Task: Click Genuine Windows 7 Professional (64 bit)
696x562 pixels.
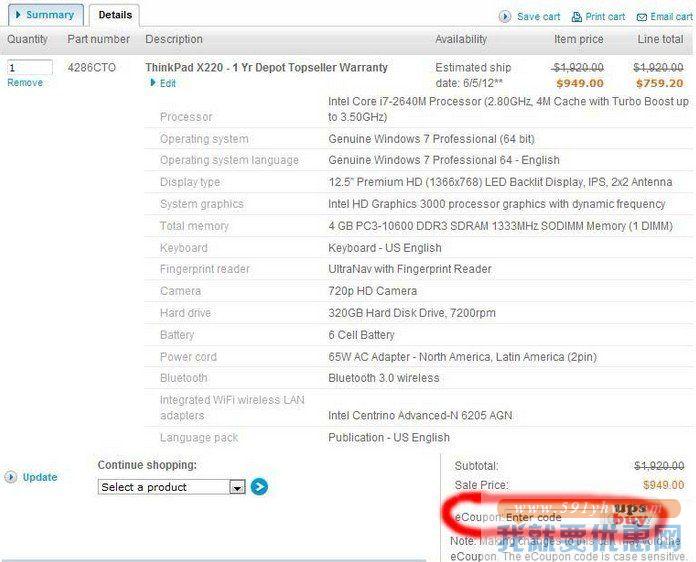Action: [431, 139]
